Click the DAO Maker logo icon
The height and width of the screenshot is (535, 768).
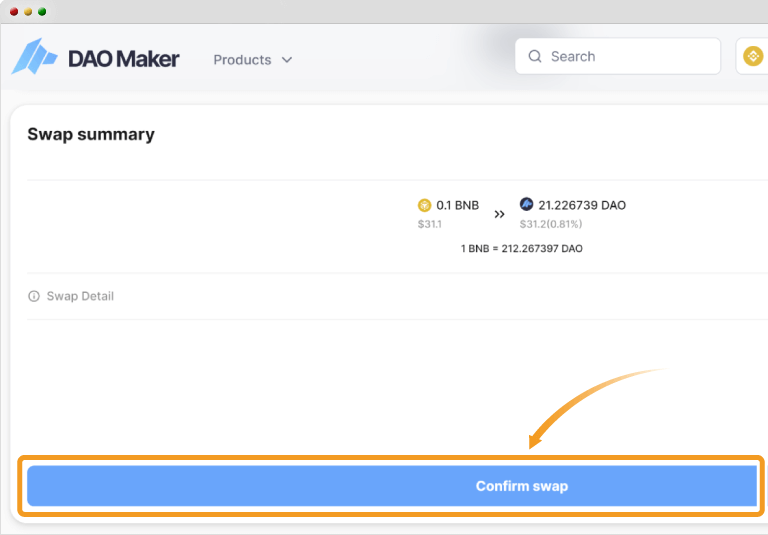point(34,57)
